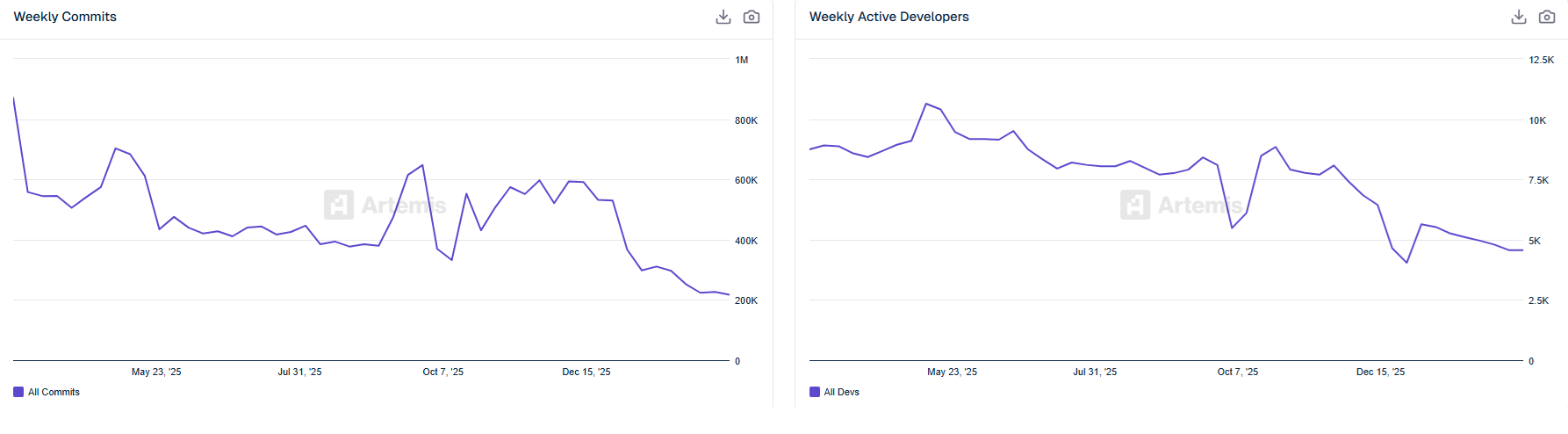Click Jul 31, '25 date on developers chart
This screenshot has height=434, width=1568.
(x=1095, y=372)
